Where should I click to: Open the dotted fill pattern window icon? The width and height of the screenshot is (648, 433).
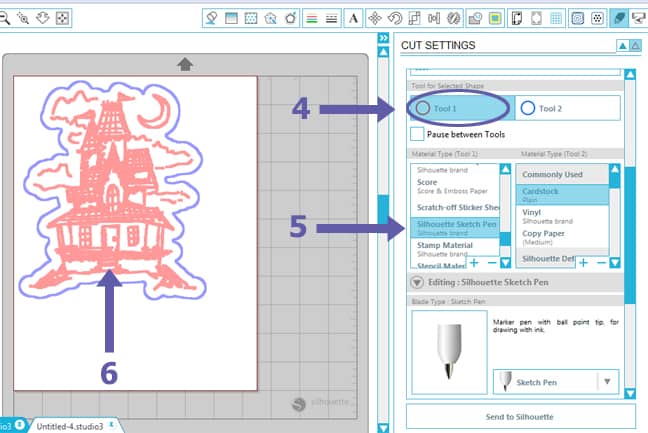251,18
